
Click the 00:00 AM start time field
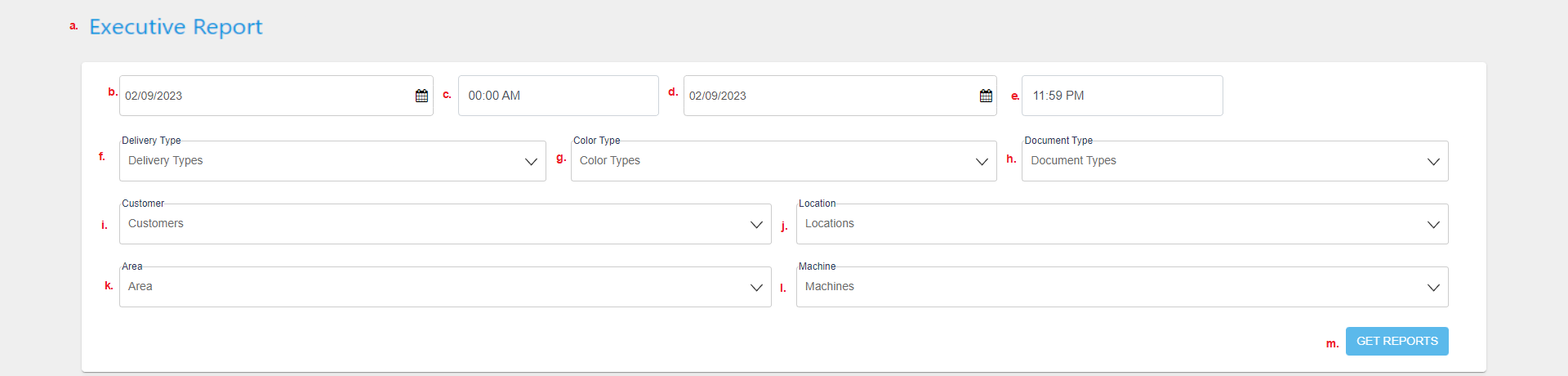[559, 96]
